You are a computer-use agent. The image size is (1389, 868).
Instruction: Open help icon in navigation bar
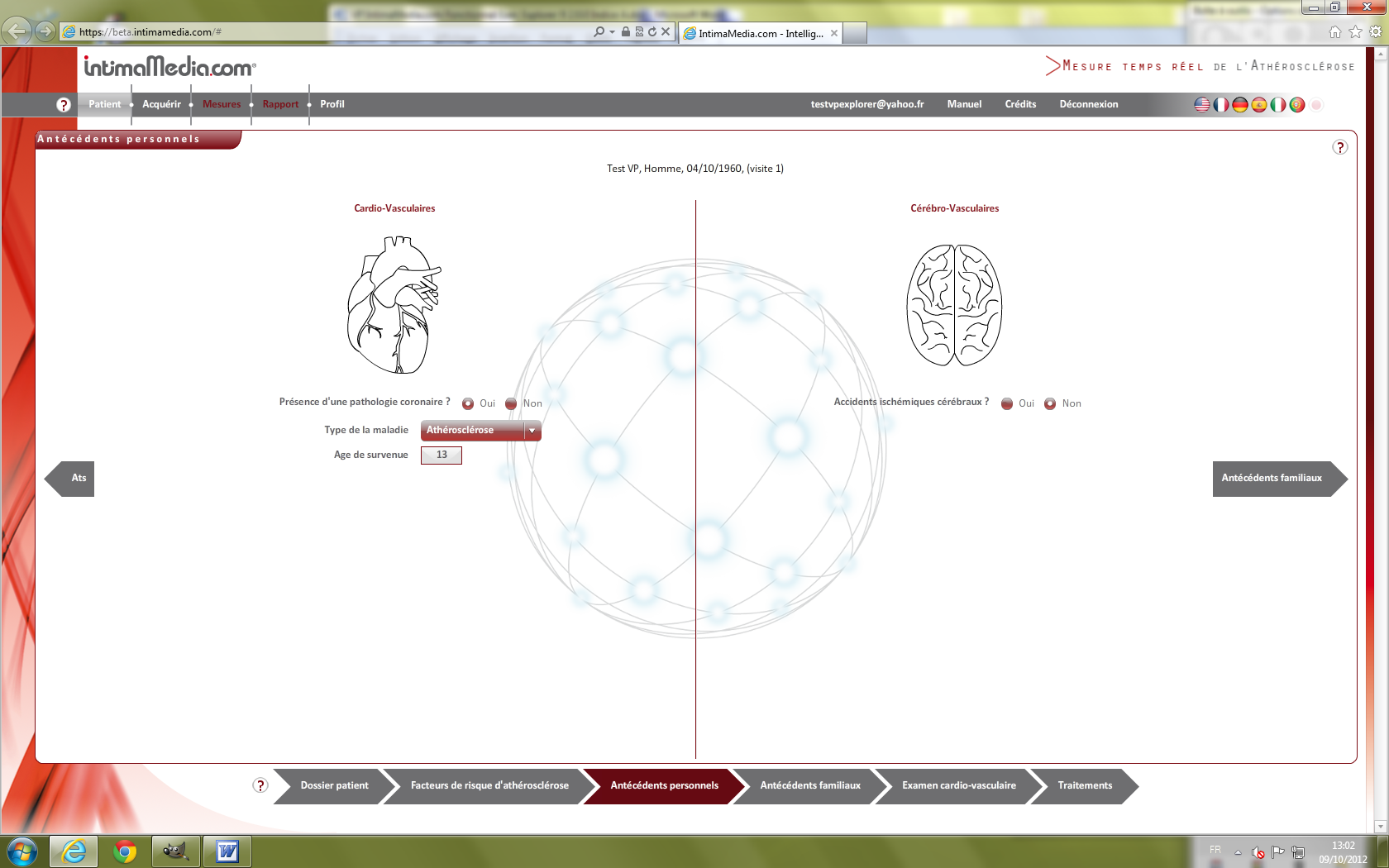pos(64,105)
